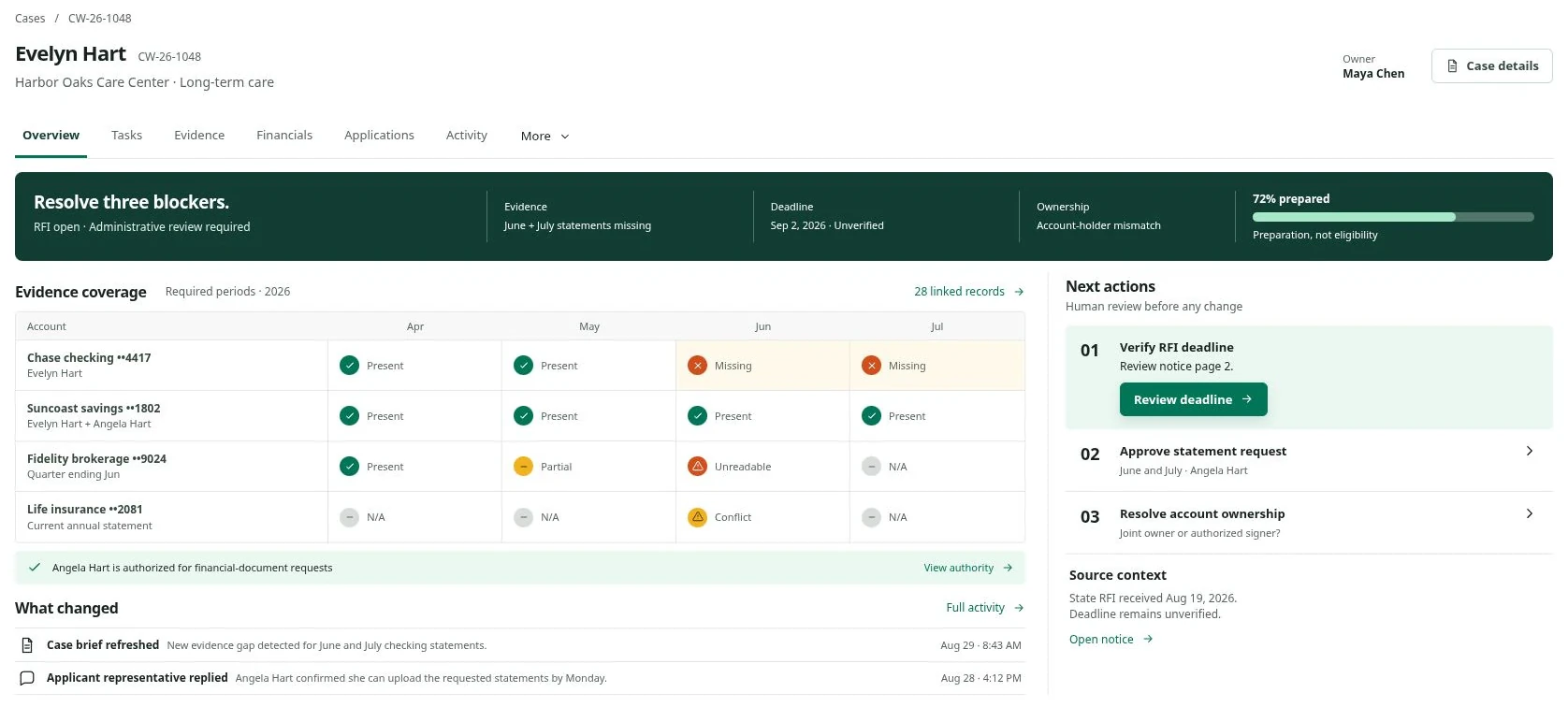Select the Suncoast savings ••1802 account row
1568x707 pixels.
coord(520,416)
